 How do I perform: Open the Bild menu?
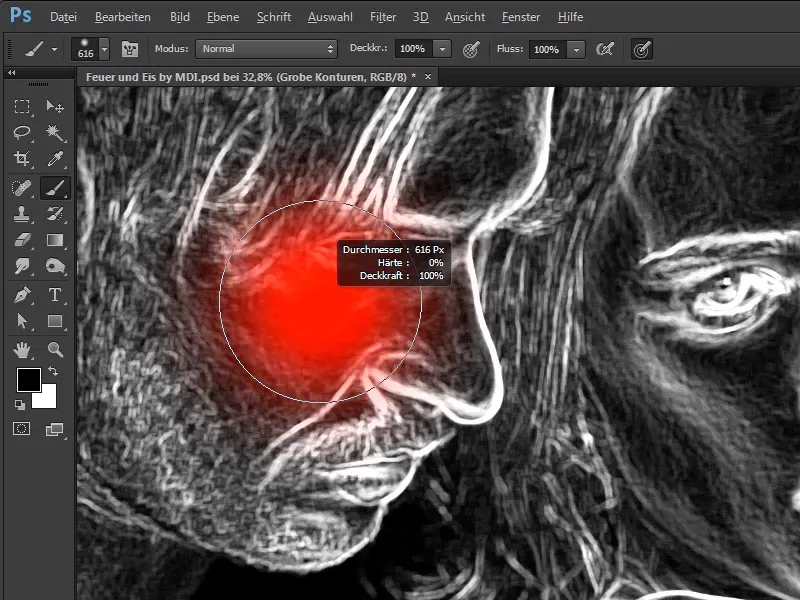(180, 17)
